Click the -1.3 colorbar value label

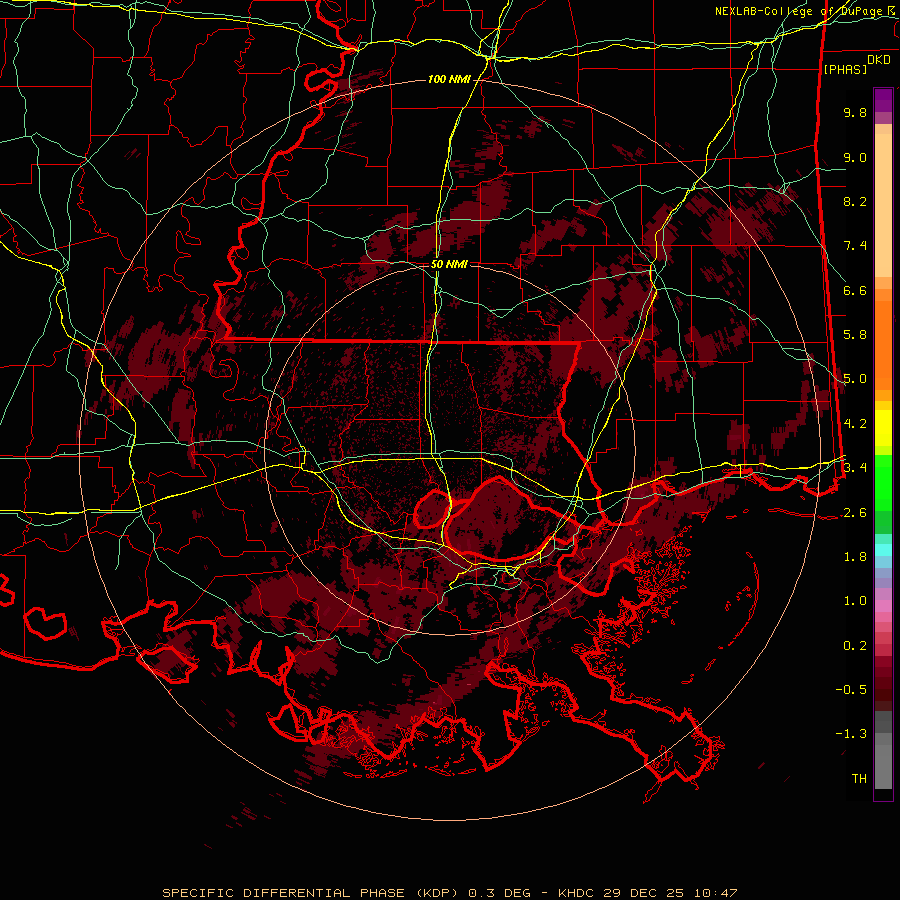[x=851, y=734]
